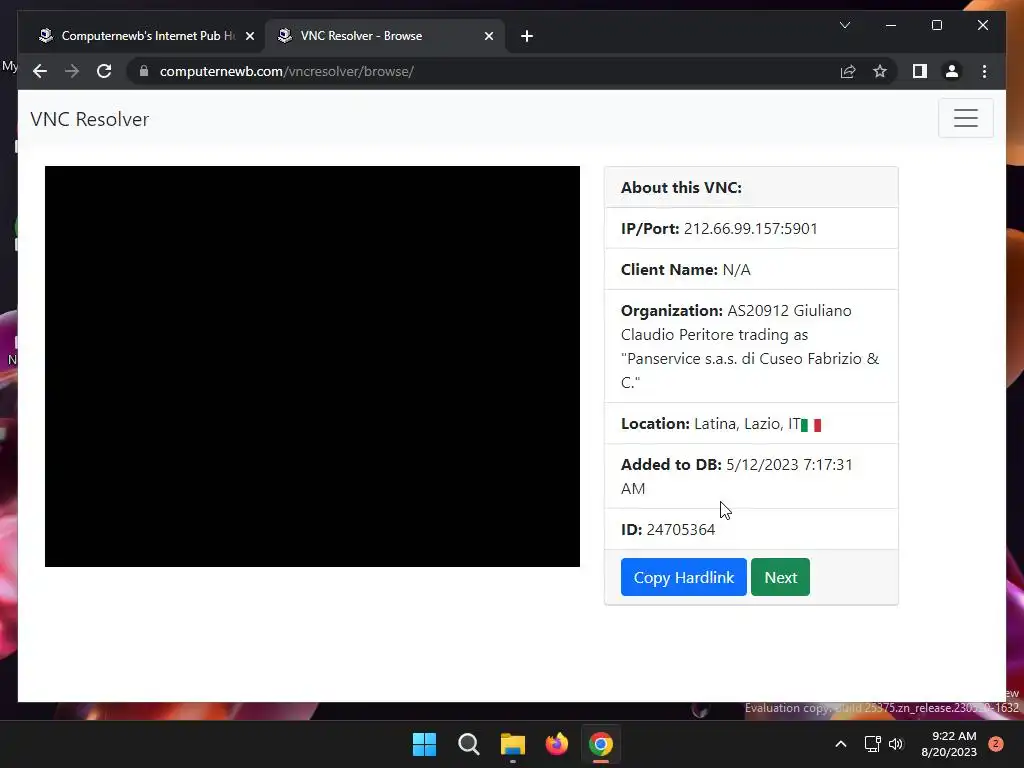Expand the tab search chevron
This screenshot has height=768, width=1024.
[844, 25]
